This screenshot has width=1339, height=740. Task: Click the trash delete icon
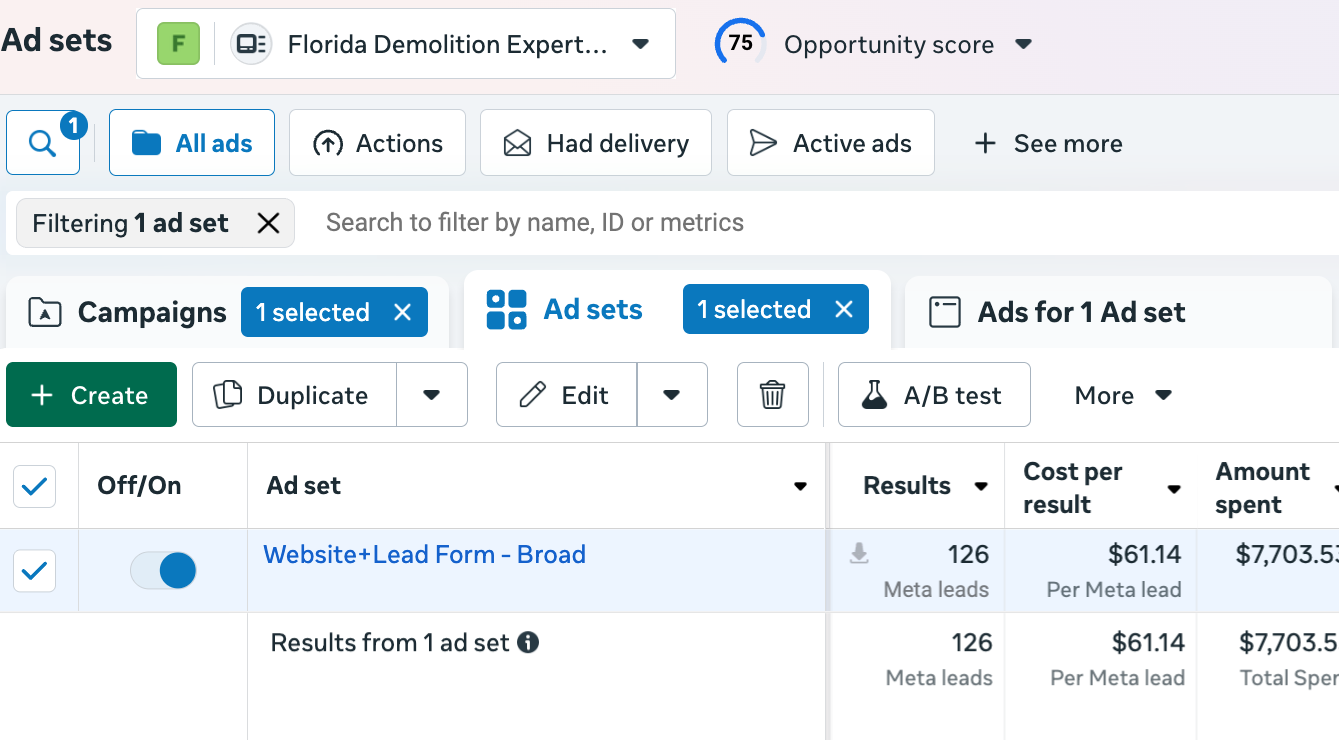coord(772,395)
